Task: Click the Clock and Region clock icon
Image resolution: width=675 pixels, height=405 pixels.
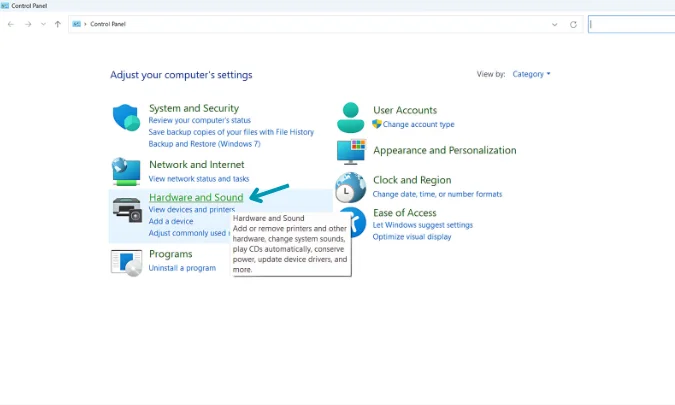Action: point(350,187)
